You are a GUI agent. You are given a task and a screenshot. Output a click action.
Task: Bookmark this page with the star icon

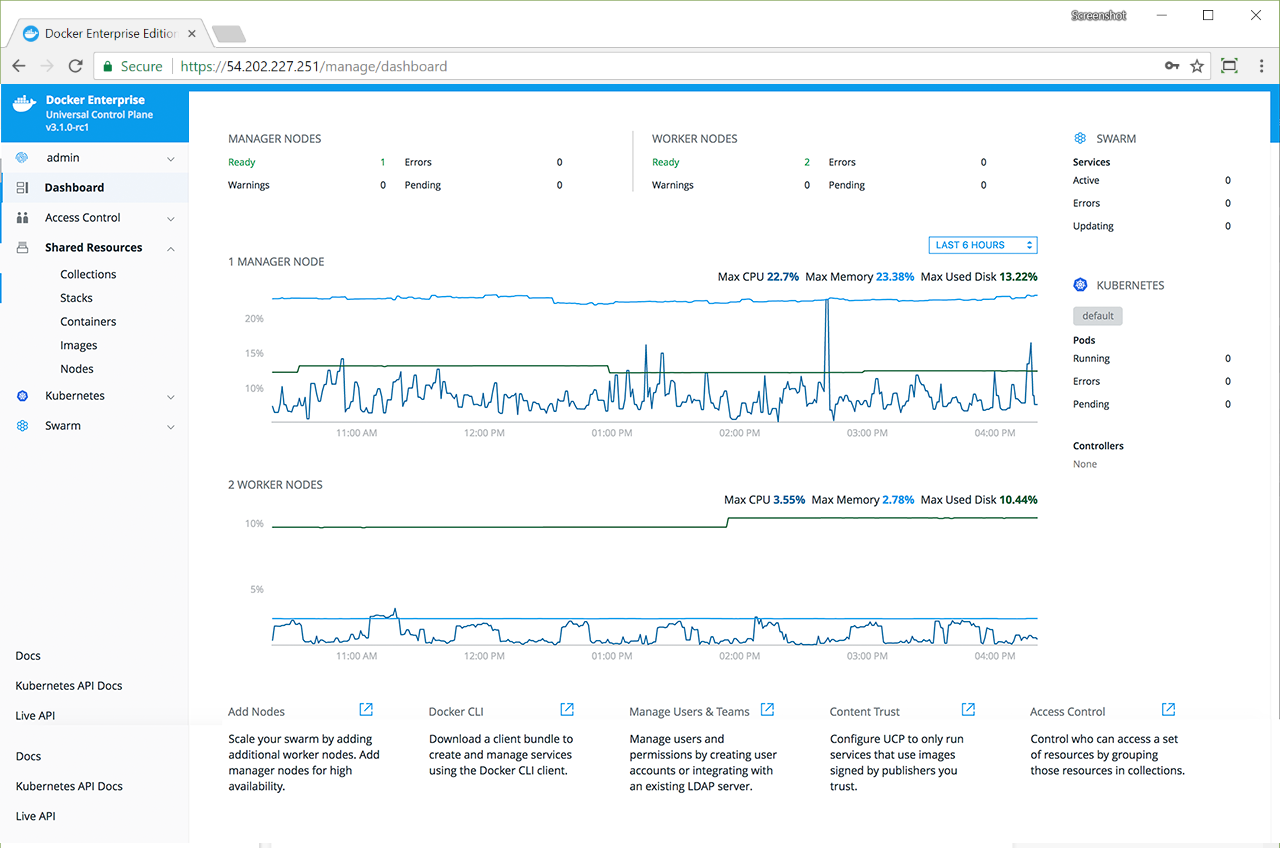[1197, 66]
